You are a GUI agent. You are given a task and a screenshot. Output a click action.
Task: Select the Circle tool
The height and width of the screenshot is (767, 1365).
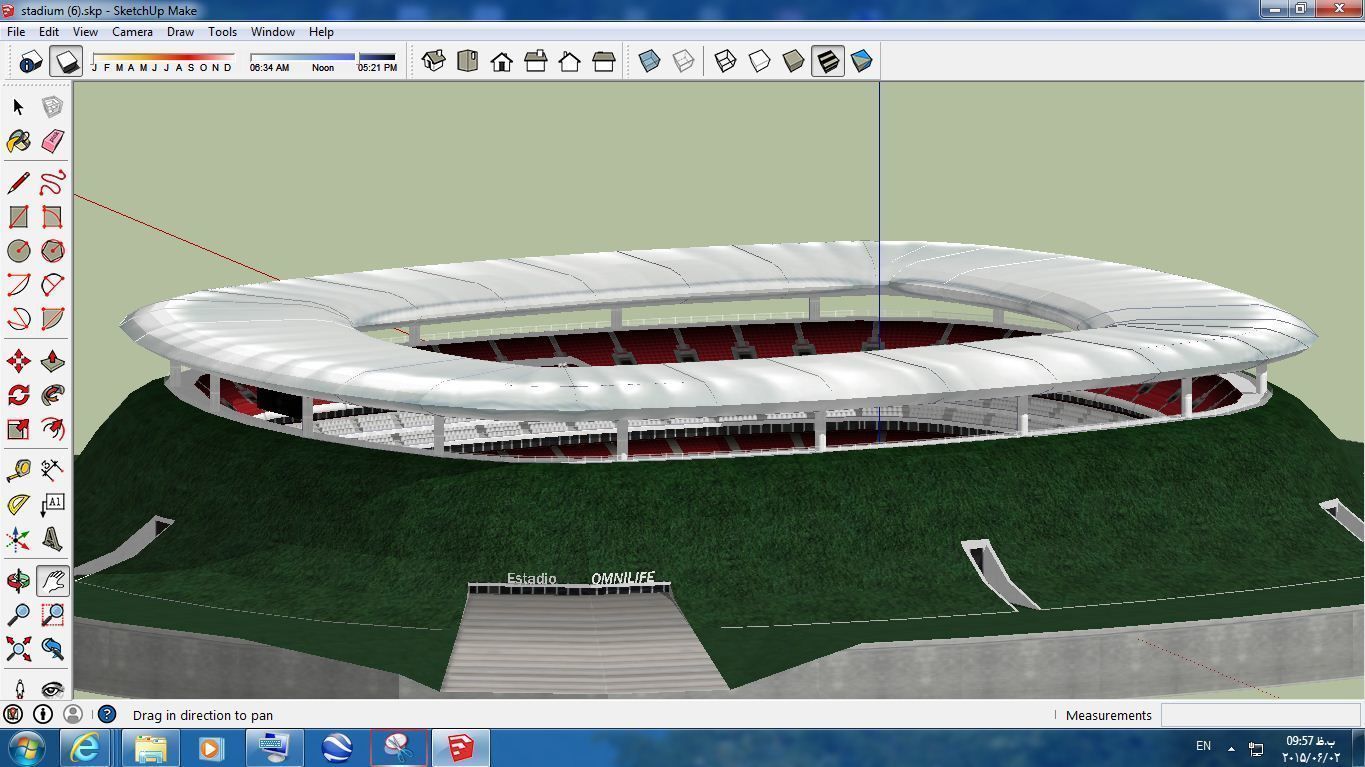click(x=18, y=250)
